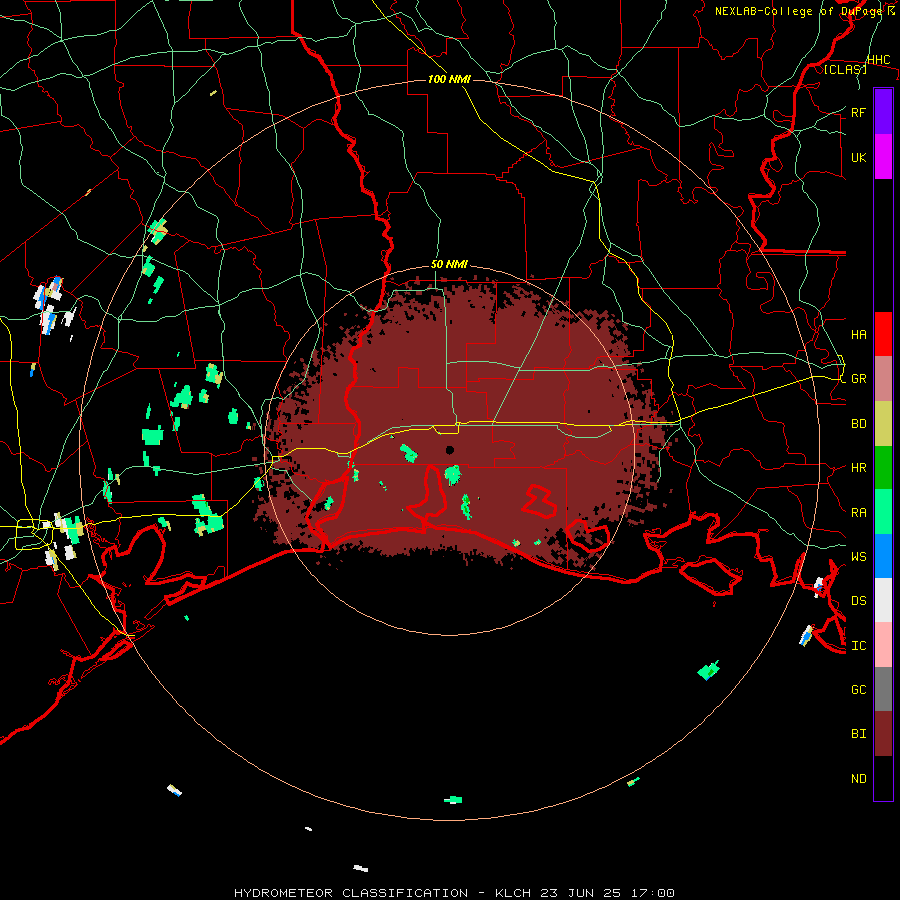The width and height of the screenshot is (900, 900).
Task: Click the UK magenta legend swatch
Action: point(883,157)
